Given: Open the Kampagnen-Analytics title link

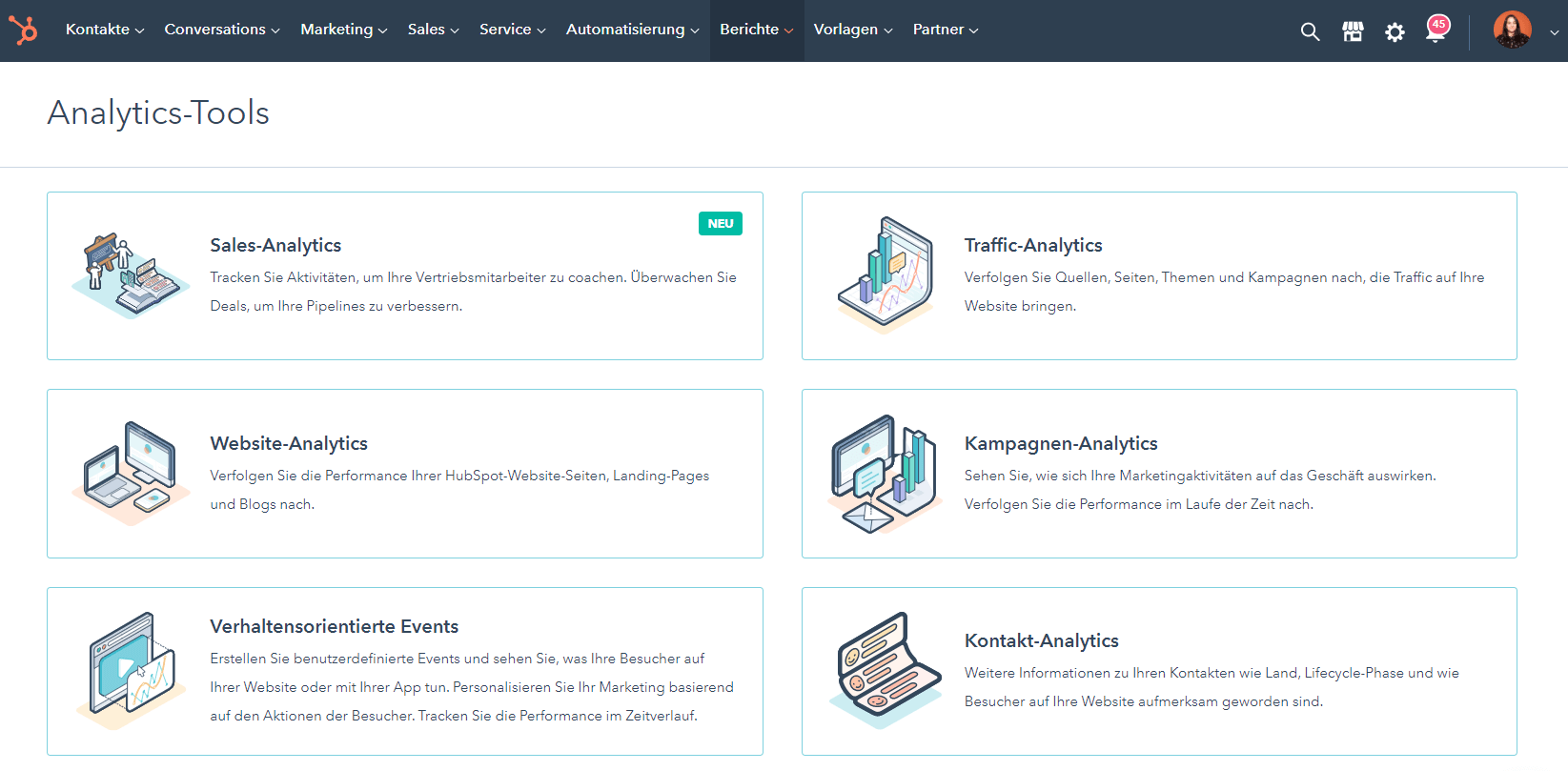Looking at the screenshot, I should [x=1061, y=443].
